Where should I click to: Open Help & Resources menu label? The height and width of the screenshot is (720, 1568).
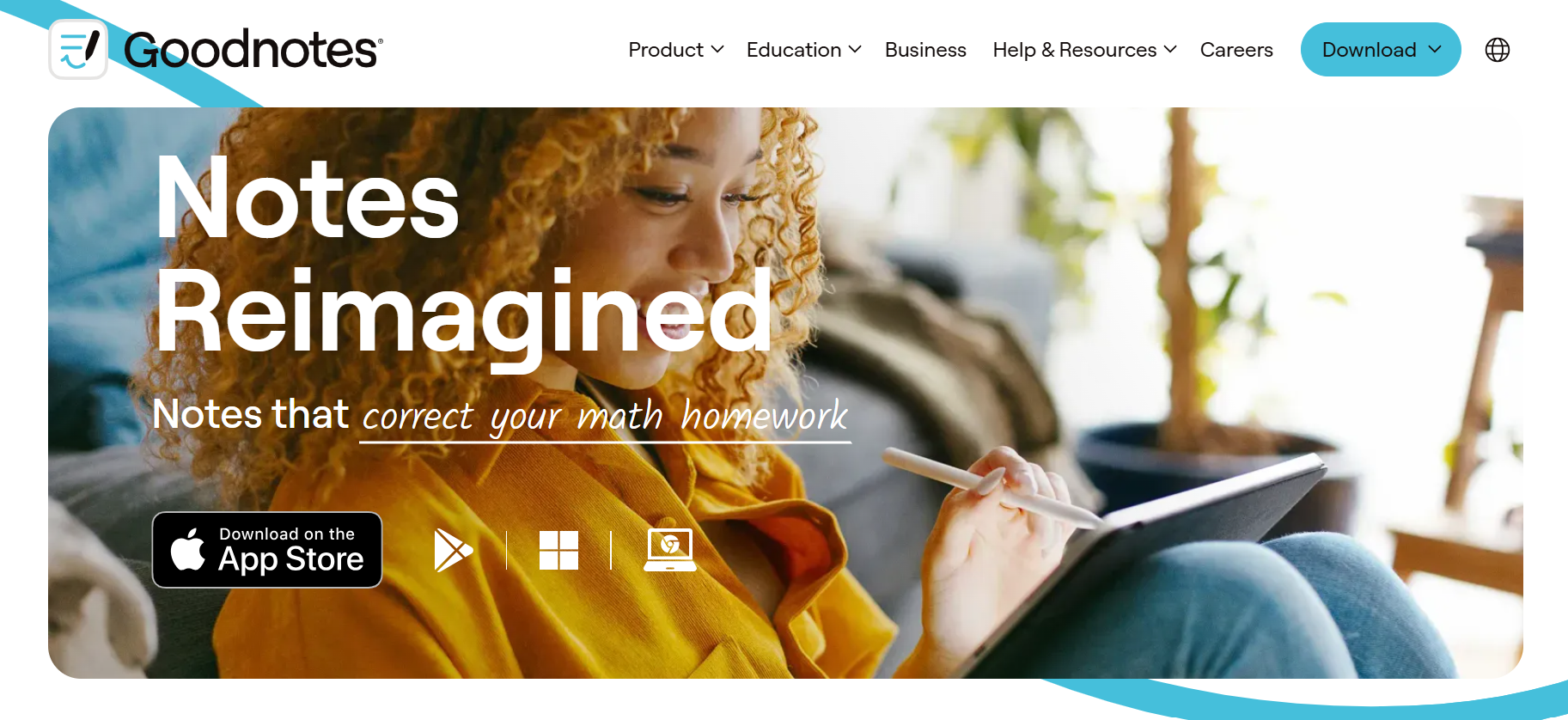pos(1074,50)
